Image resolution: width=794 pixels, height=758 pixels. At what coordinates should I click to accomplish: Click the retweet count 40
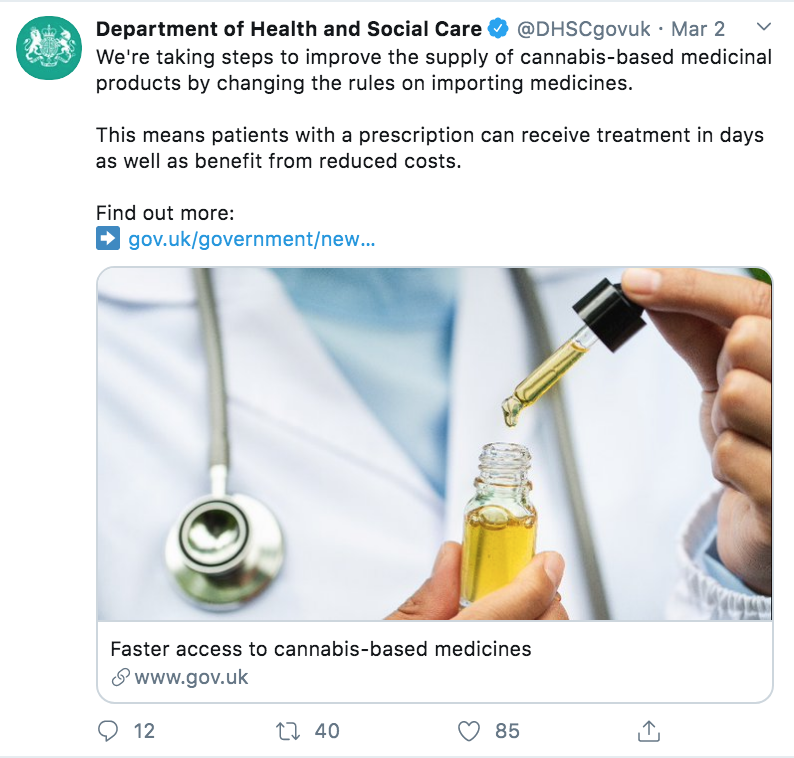(327, 731)
